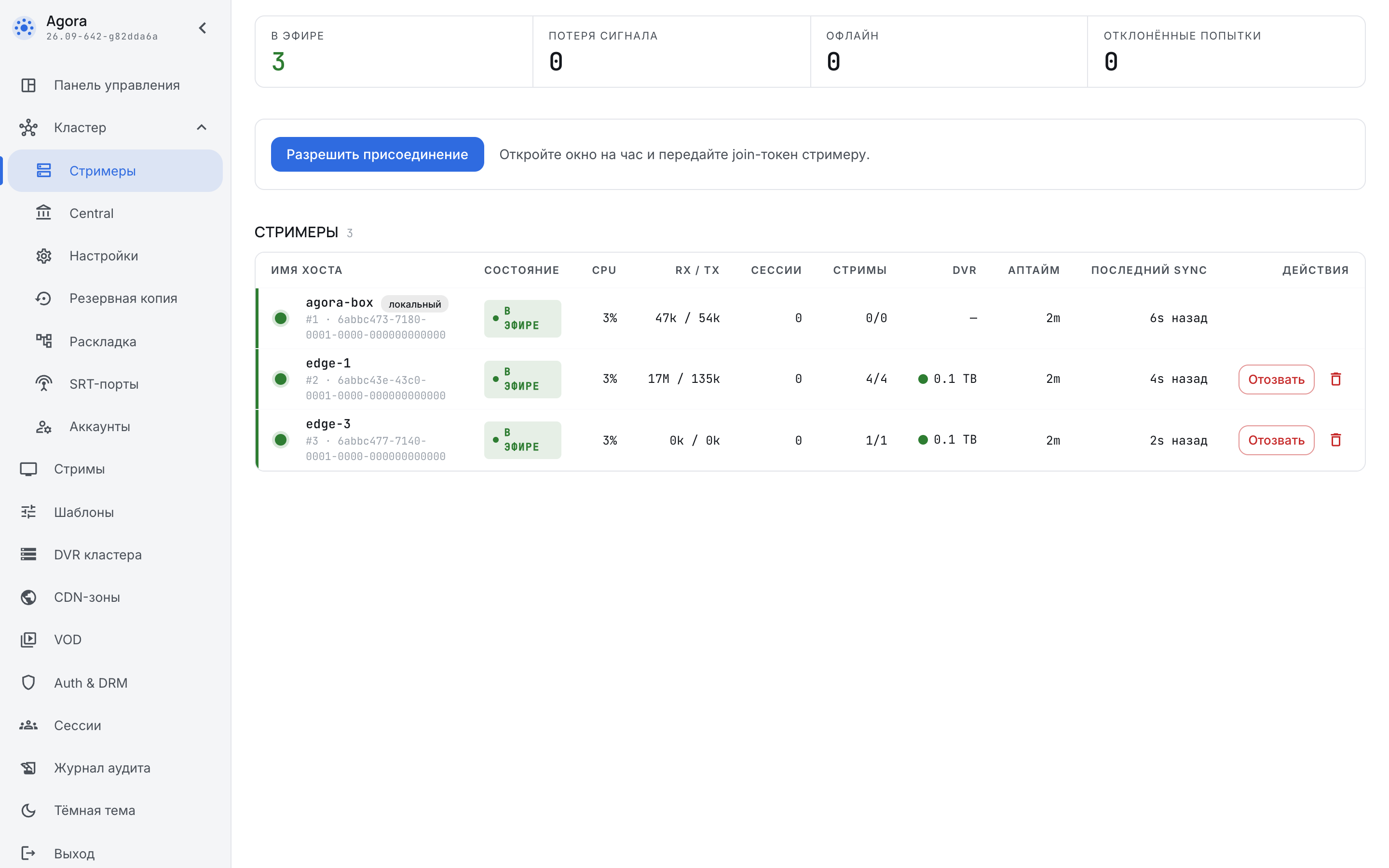Open the Central page bank icon
The height and width of the screenshot is (868, 1389).
point(43,213)
